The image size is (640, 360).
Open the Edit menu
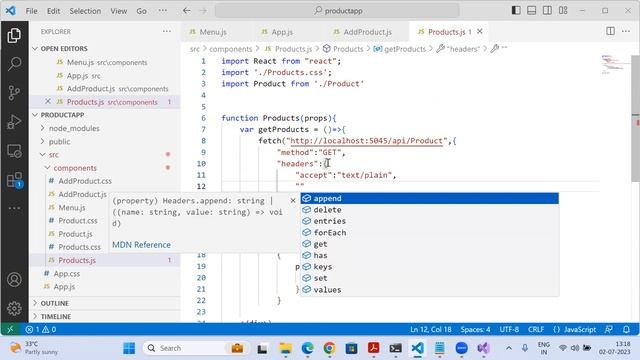tap(53, 11)
